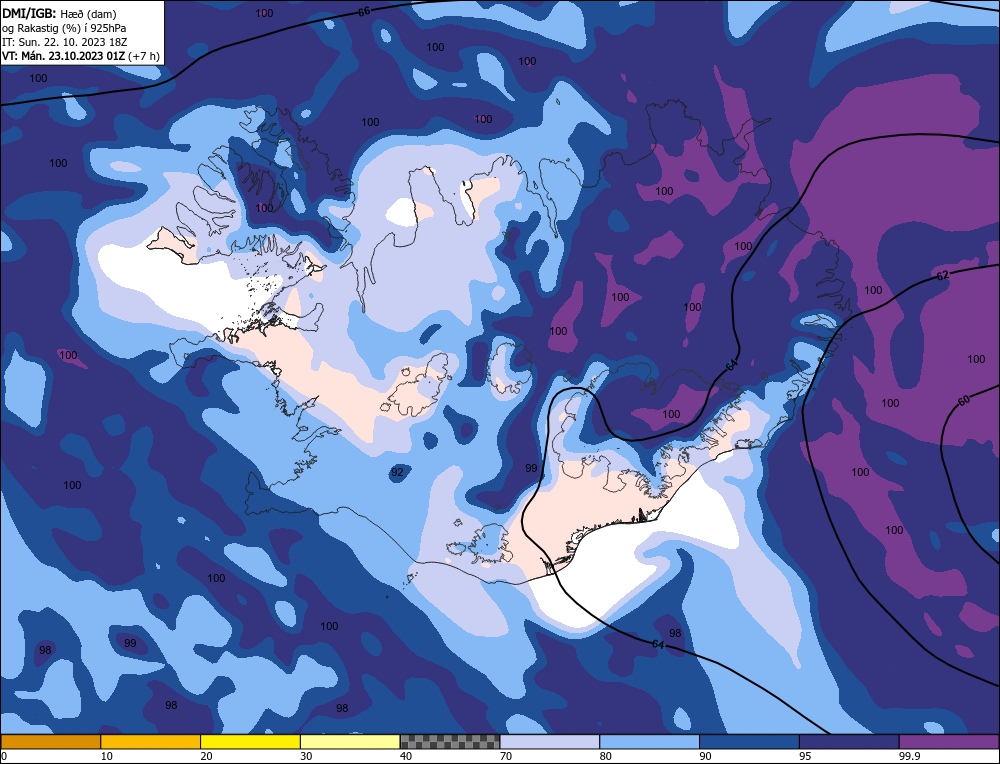The image size is (1000, 764).
Task: Click the legend tick label '10'
Action: click(107, 756)
